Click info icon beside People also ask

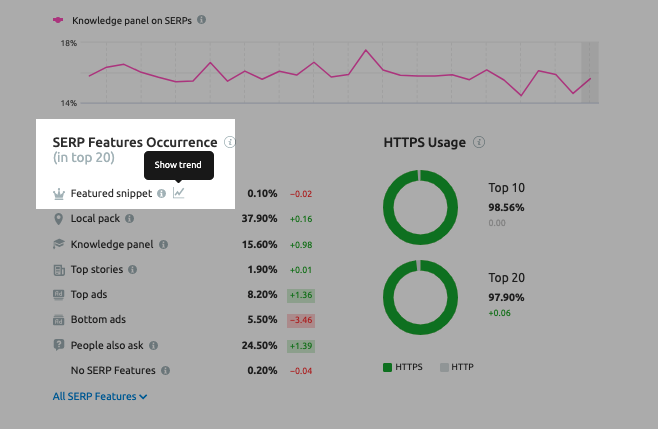(x=155, y=345)
